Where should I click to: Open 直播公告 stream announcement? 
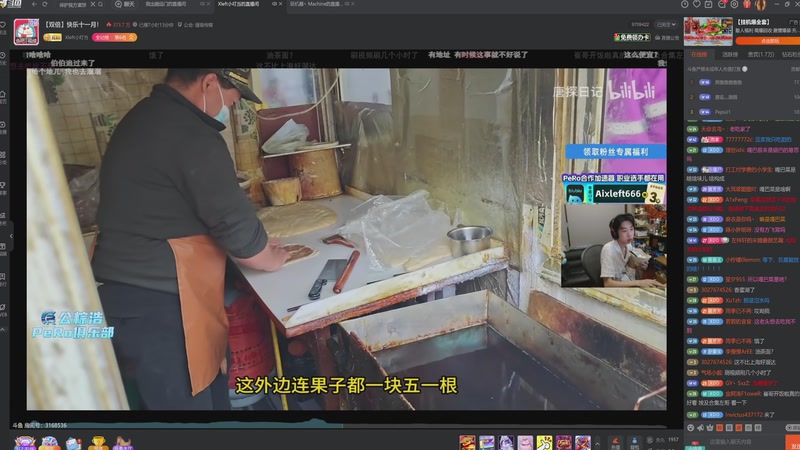pos(667,38)
